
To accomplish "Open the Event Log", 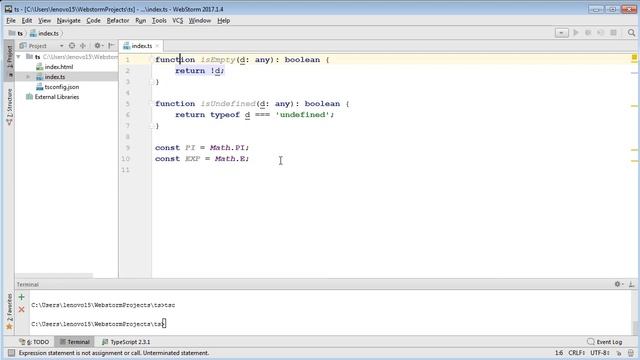I will 604,342.
